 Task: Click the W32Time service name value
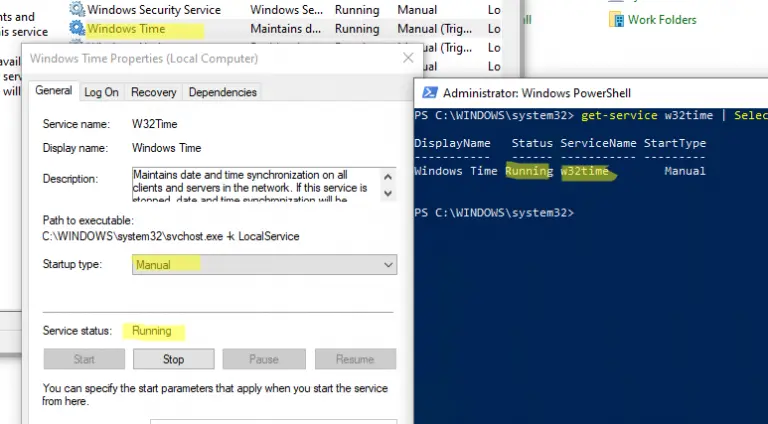(x=154, y=124)
